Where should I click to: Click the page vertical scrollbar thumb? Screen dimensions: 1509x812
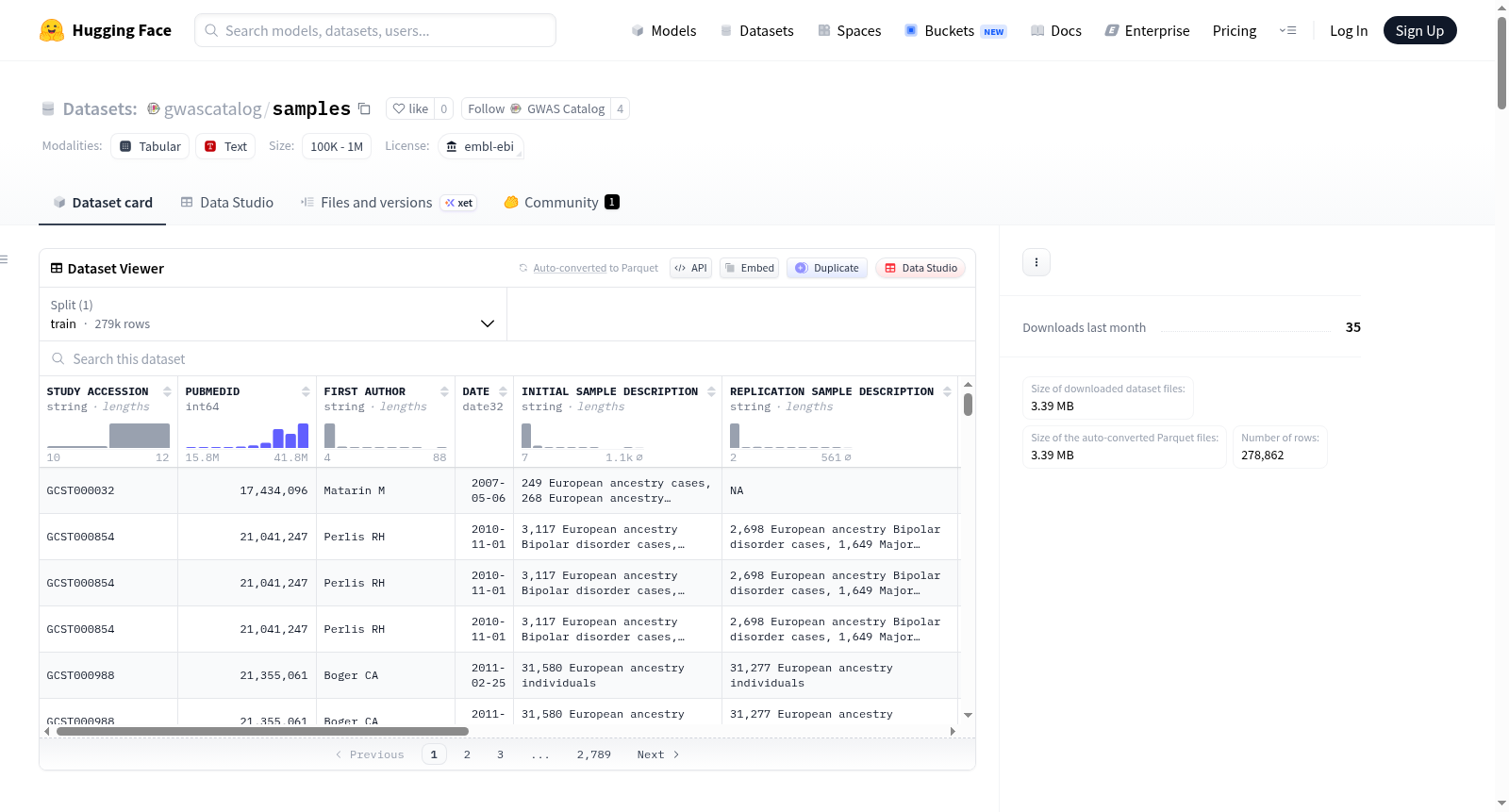1501,63
